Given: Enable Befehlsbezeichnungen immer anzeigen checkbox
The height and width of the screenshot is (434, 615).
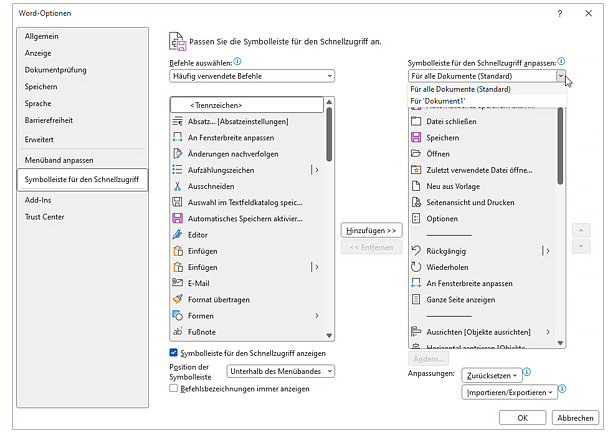Looking at the screenshot, I should coord(174,388).
